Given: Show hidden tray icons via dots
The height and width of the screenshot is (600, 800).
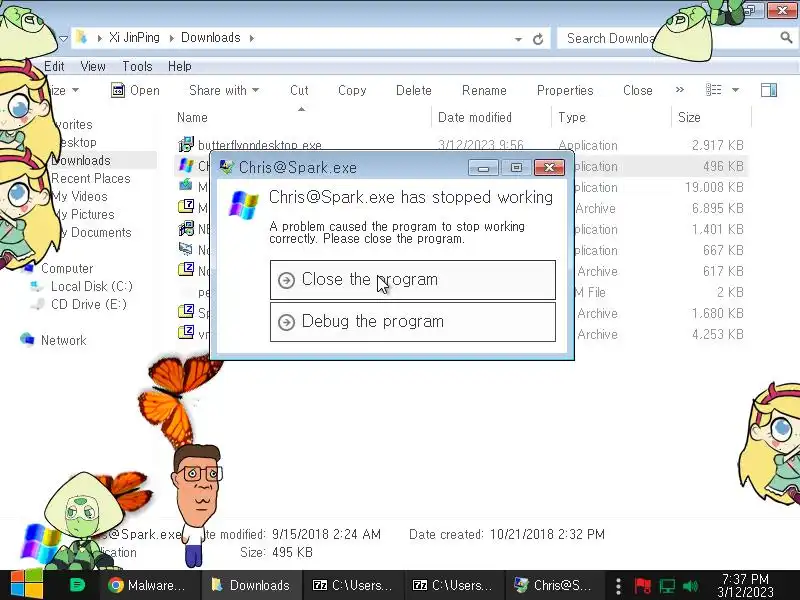Looking at the screenshot, I should (x=618, y=586).
